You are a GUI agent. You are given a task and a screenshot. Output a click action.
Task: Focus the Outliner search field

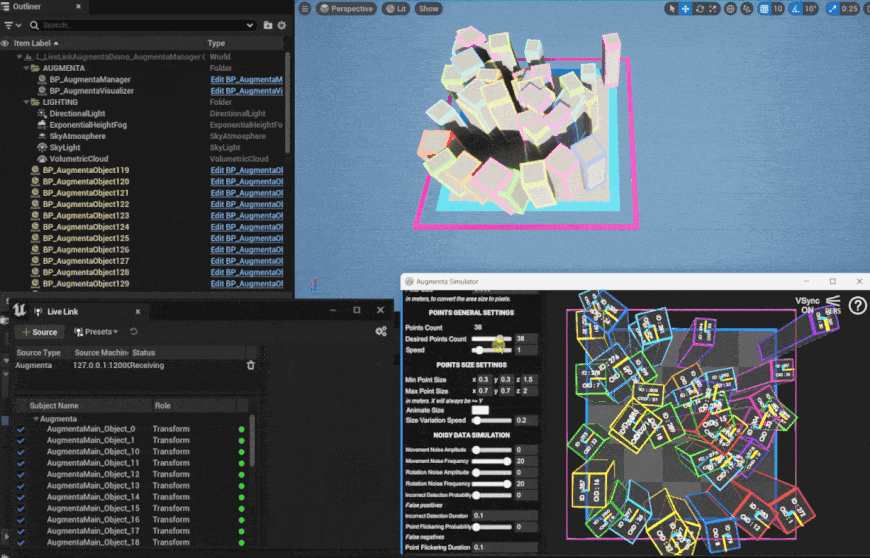click(141, 25)
